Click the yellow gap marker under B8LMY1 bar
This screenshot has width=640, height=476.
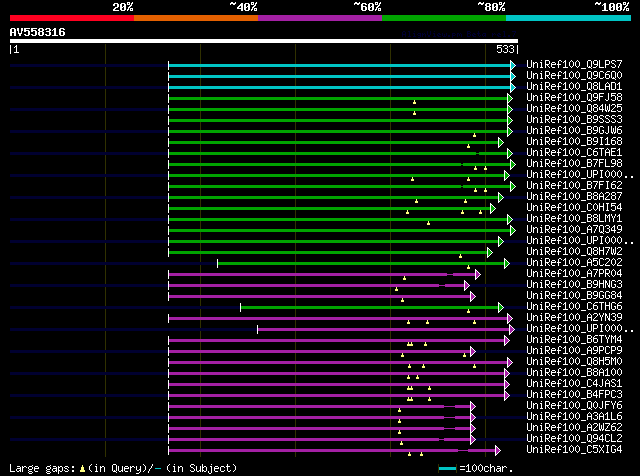429,223
